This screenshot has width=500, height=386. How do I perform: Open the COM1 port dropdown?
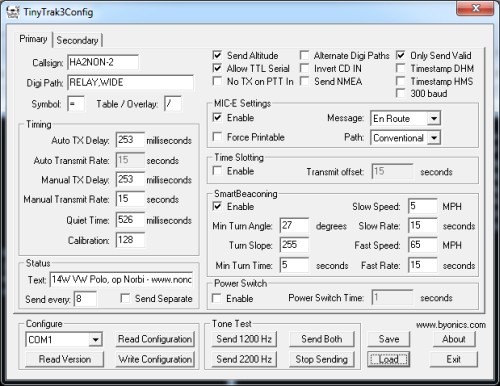coord(95,340)
